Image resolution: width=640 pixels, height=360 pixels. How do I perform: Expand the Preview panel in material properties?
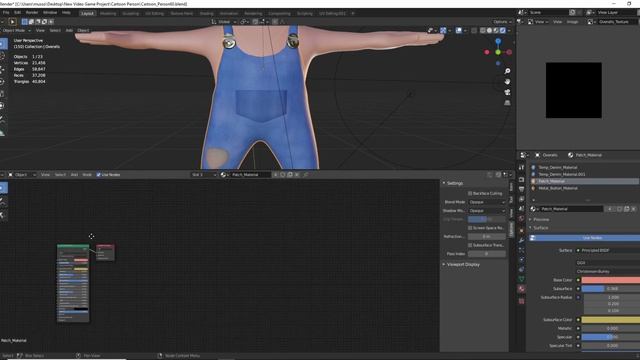click(x=541, y=220)
